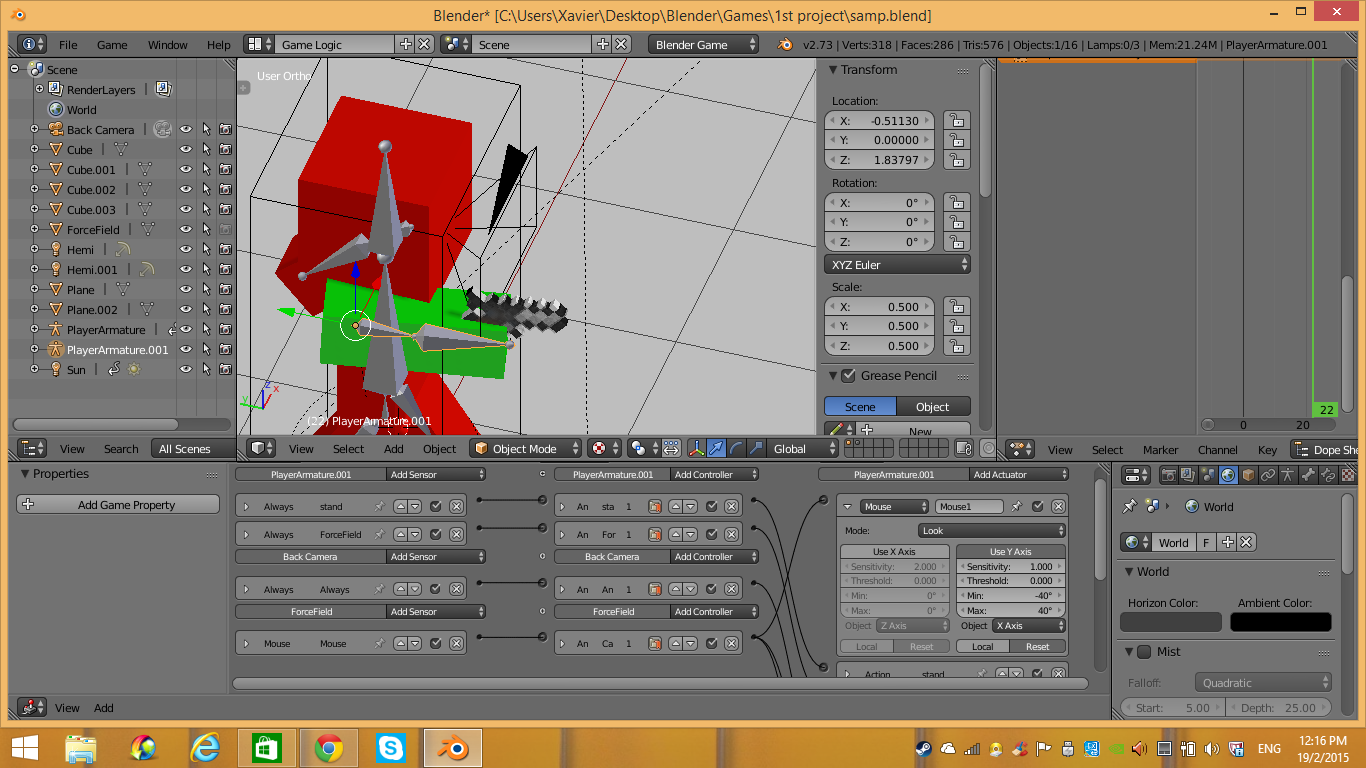Open the Channel menu in Dope Sheet
Screen dimensions: 1366x768
coord(1218,450)
